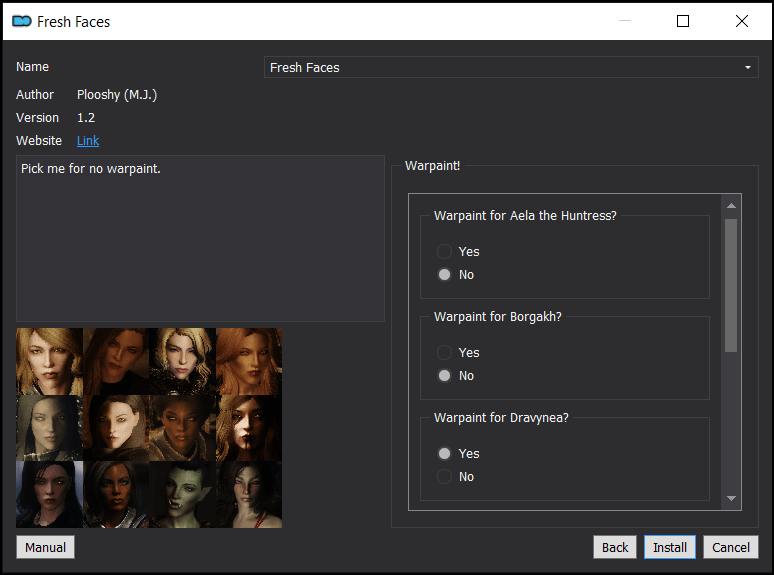Image resolution: width=774 pixels, height=575 pixels.
Task: Click the Fresh Faces name combo box
Action: pos(511,67)
